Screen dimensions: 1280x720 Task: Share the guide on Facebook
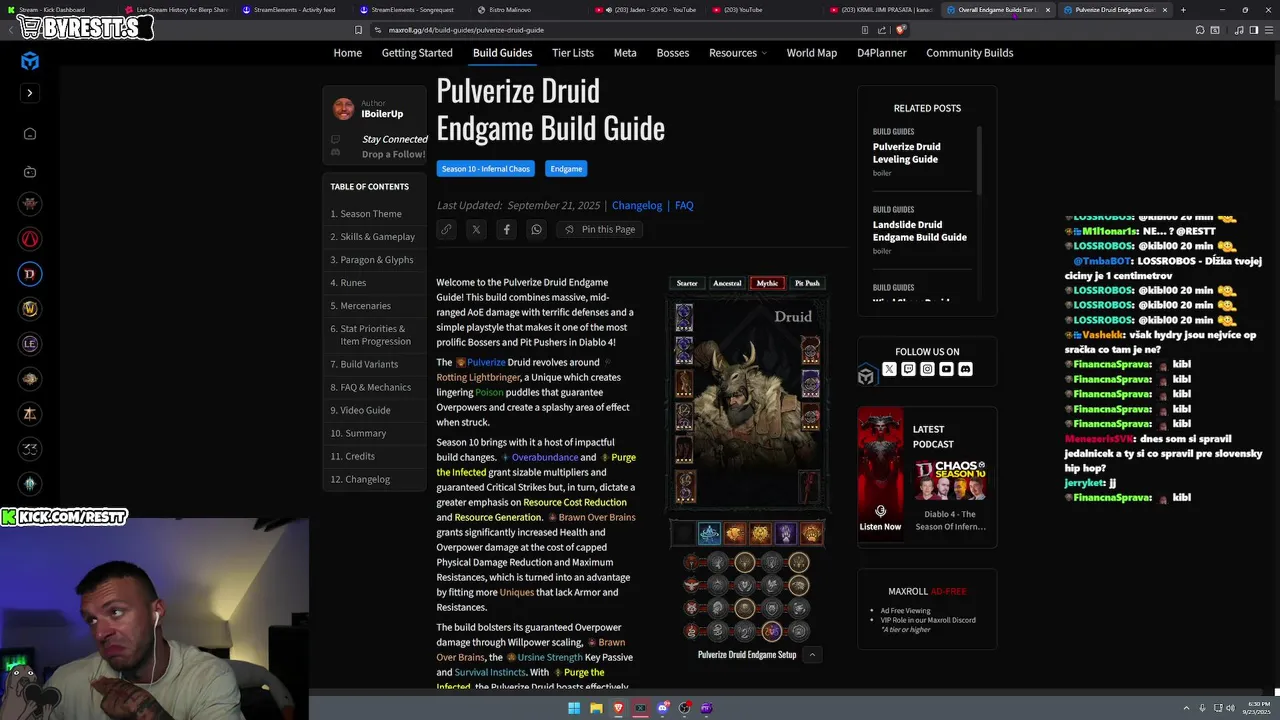click(506, 229)
